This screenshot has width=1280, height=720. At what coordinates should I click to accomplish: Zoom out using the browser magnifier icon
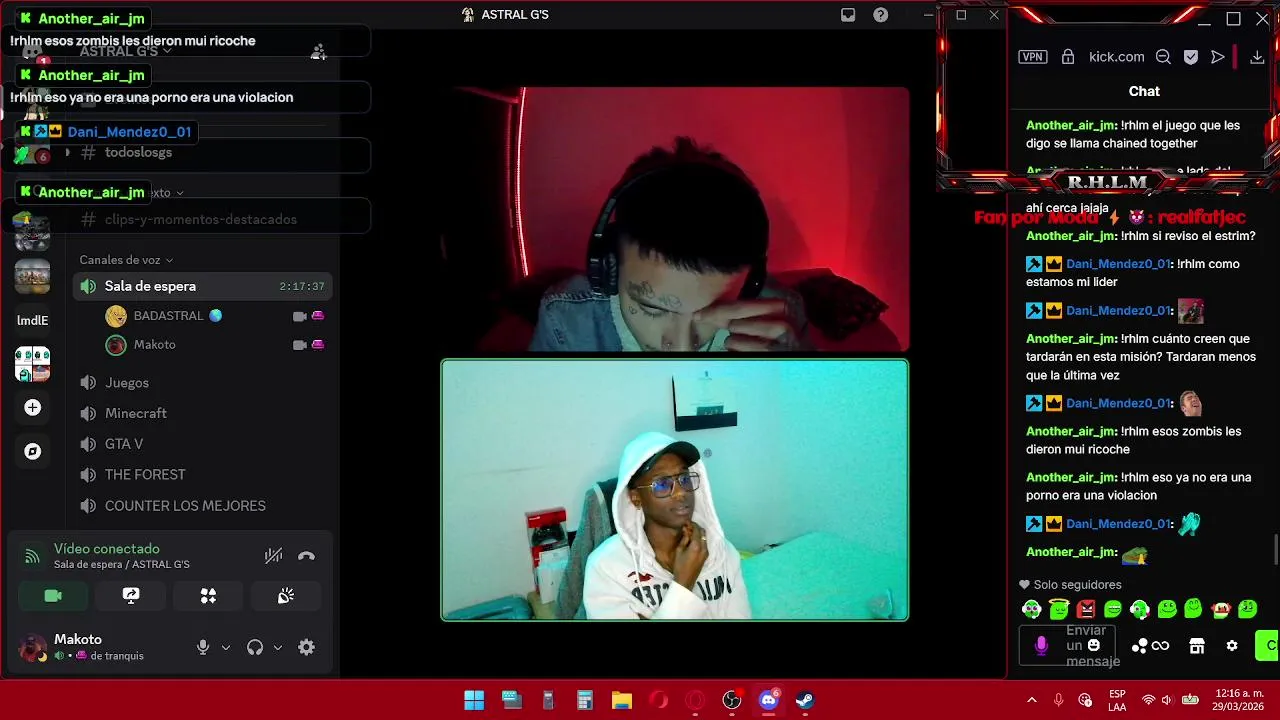[1163, 57]
